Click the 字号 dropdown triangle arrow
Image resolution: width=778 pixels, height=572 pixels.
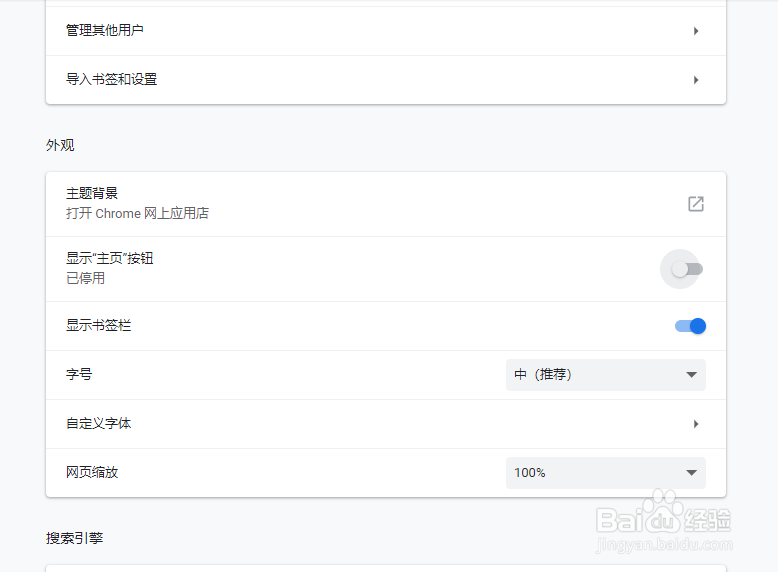691,375
